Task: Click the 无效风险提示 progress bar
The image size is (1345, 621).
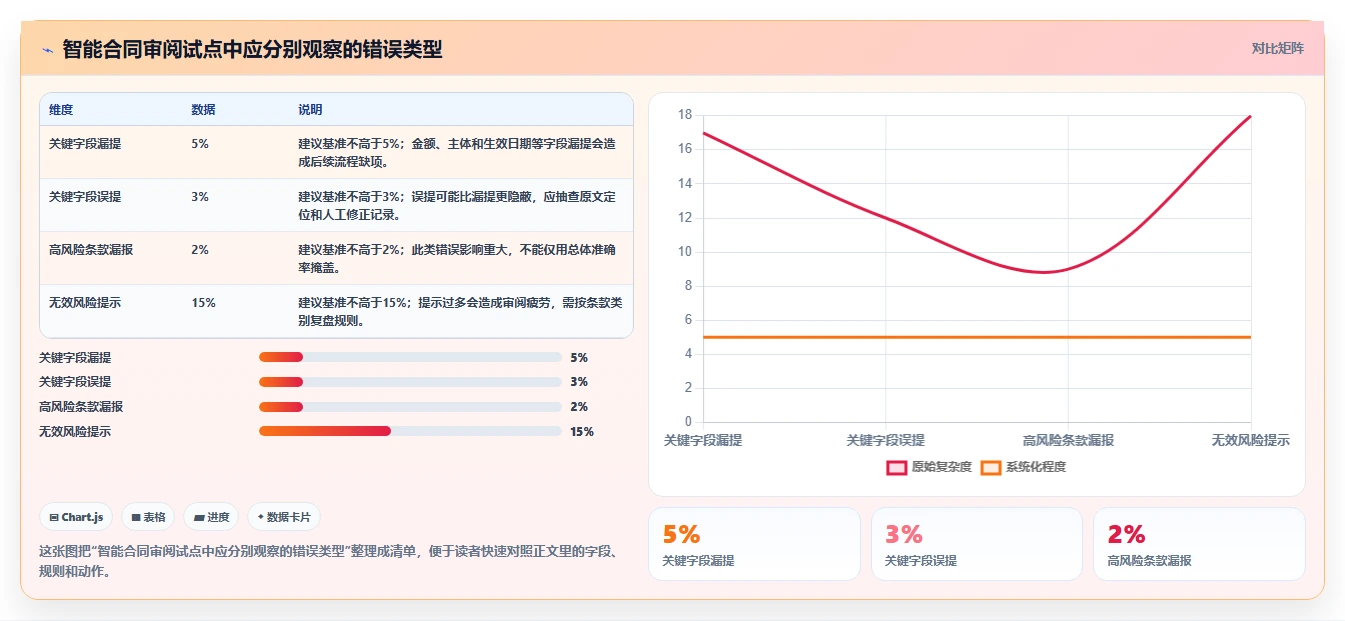Action: pyautogui.click(x=410, y=432)
